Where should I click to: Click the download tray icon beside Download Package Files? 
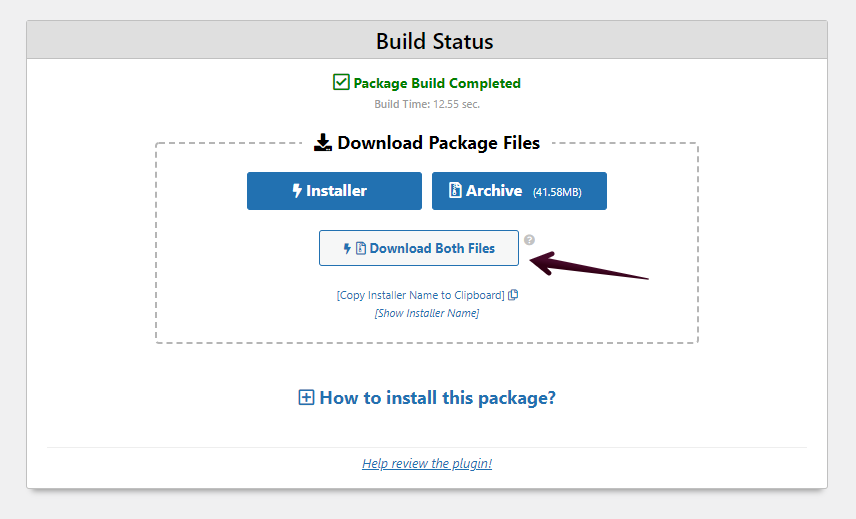pyautogui.click(x=323, y=143)
